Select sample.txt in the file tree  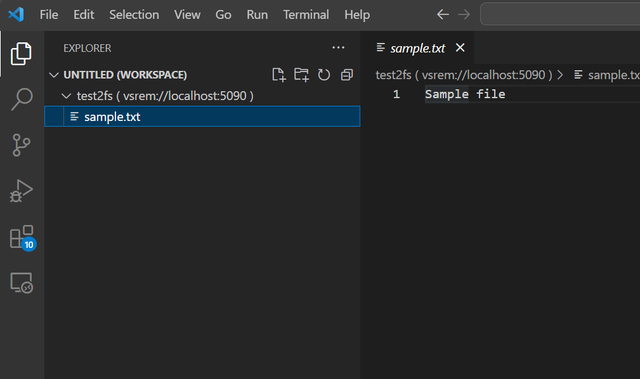coord(202,117)
